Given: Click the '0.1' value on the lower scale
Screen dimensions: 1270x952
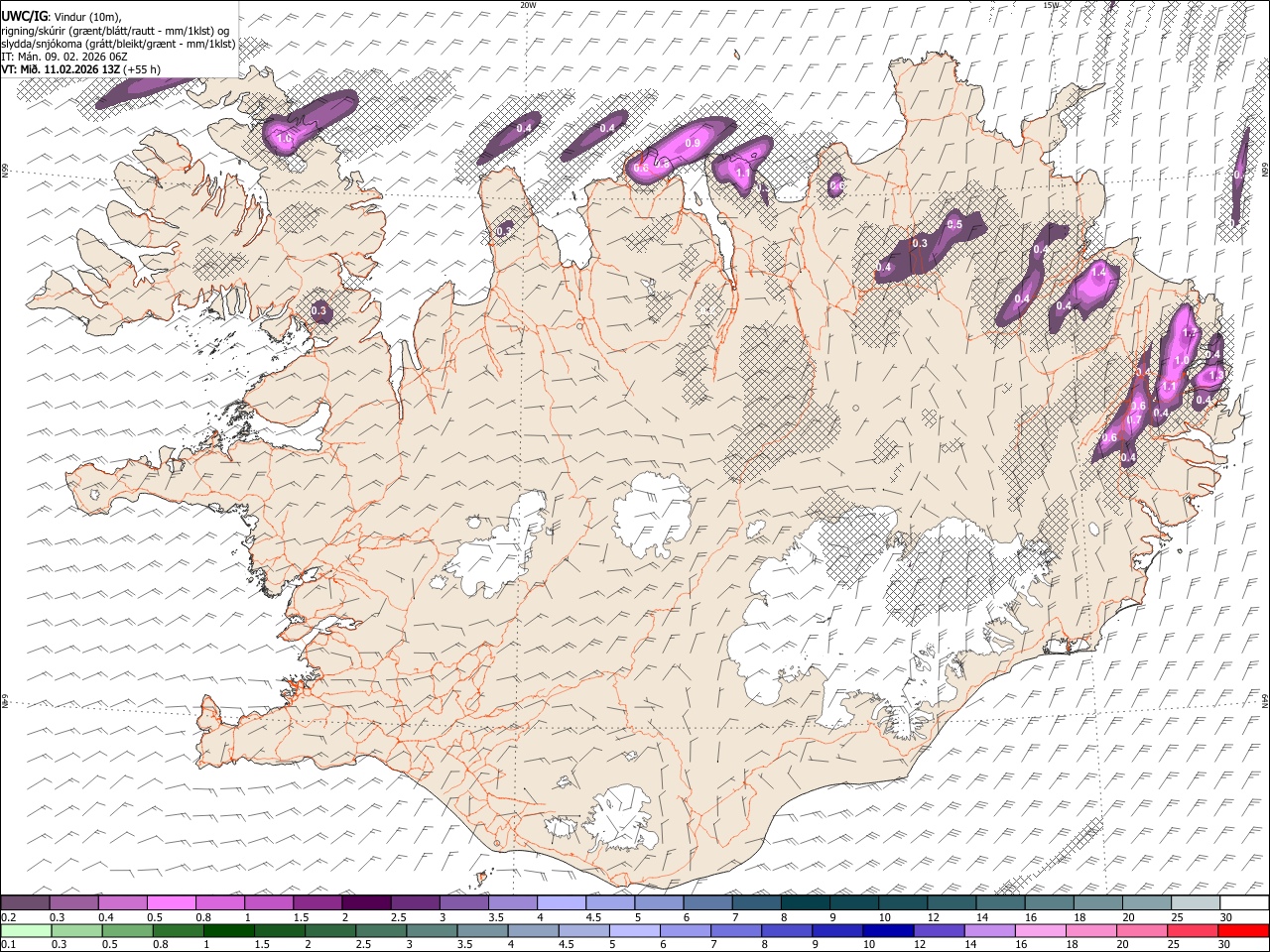Looking at the screenshot, I should 8,944.
